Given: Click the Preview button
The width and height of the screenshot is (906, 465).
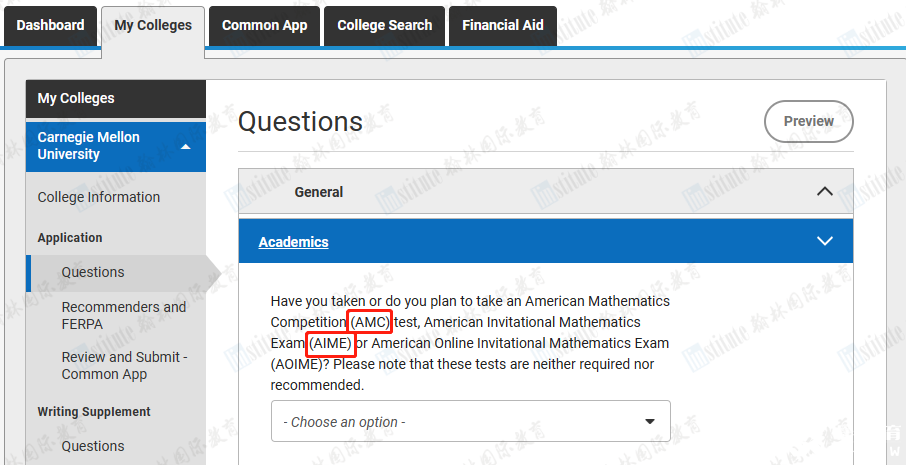Looking at the screenshot, I should 808,121.
